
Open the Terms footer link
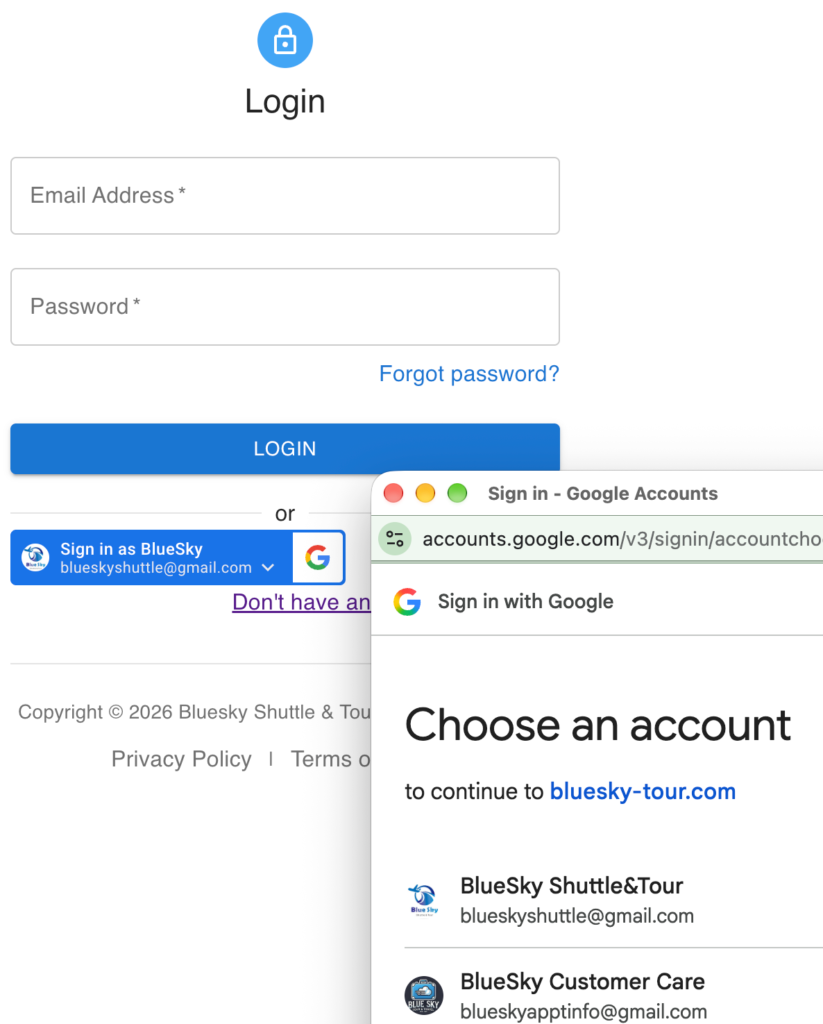coord(331,759)
